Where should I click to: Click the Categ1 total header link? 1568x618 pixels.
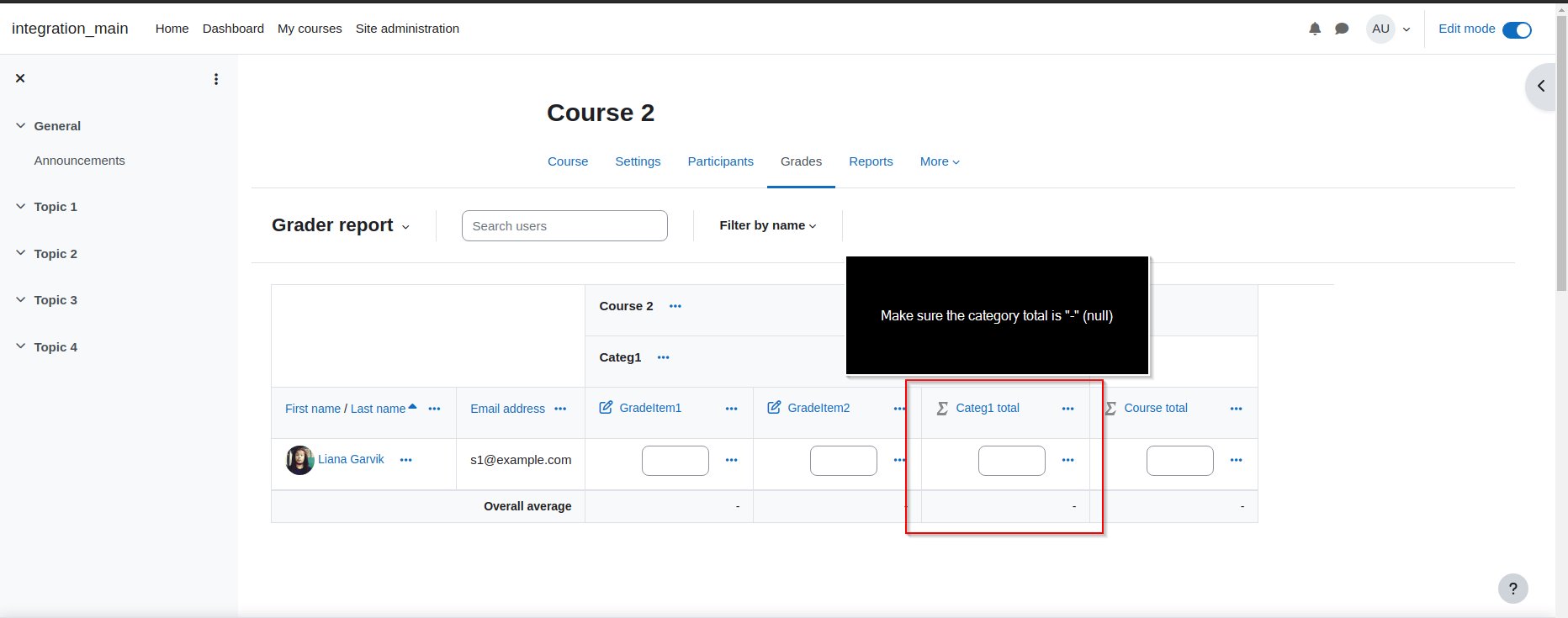coord(988,408)
